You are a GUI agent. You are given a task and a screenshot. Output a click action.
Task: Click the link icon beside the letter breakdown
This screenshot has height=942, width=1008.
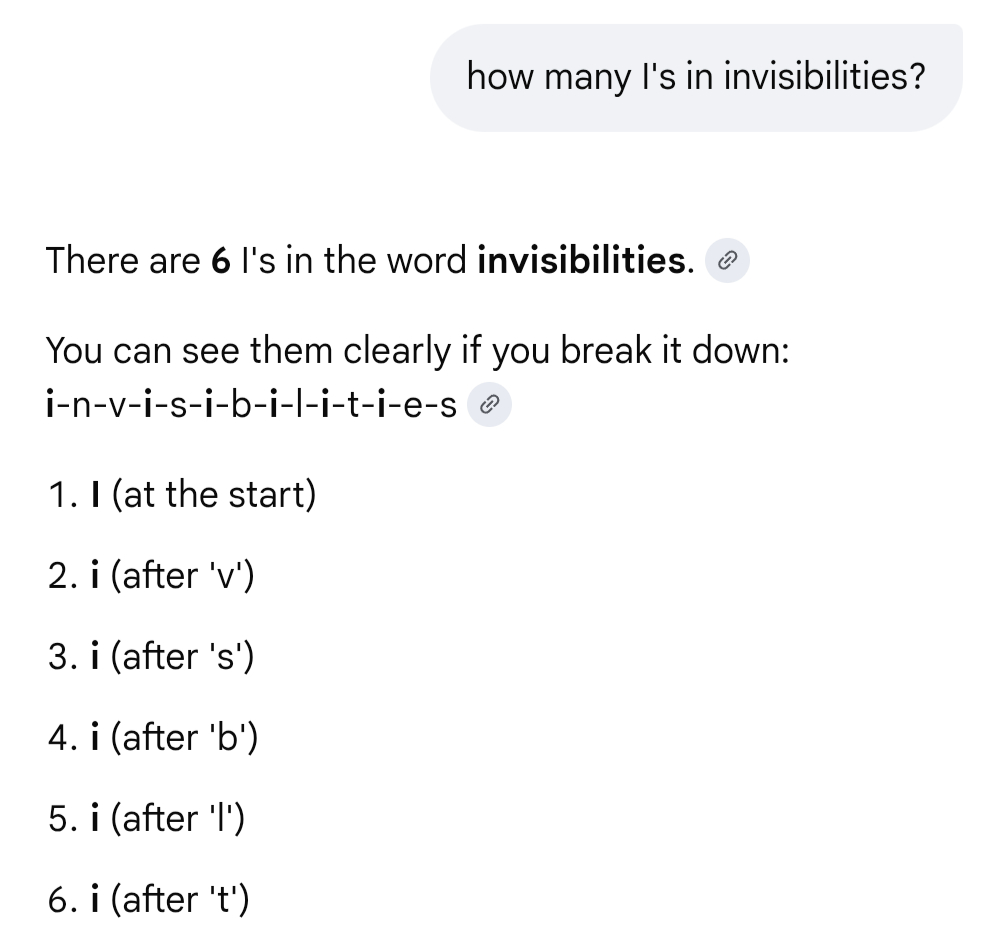[490, 406]
